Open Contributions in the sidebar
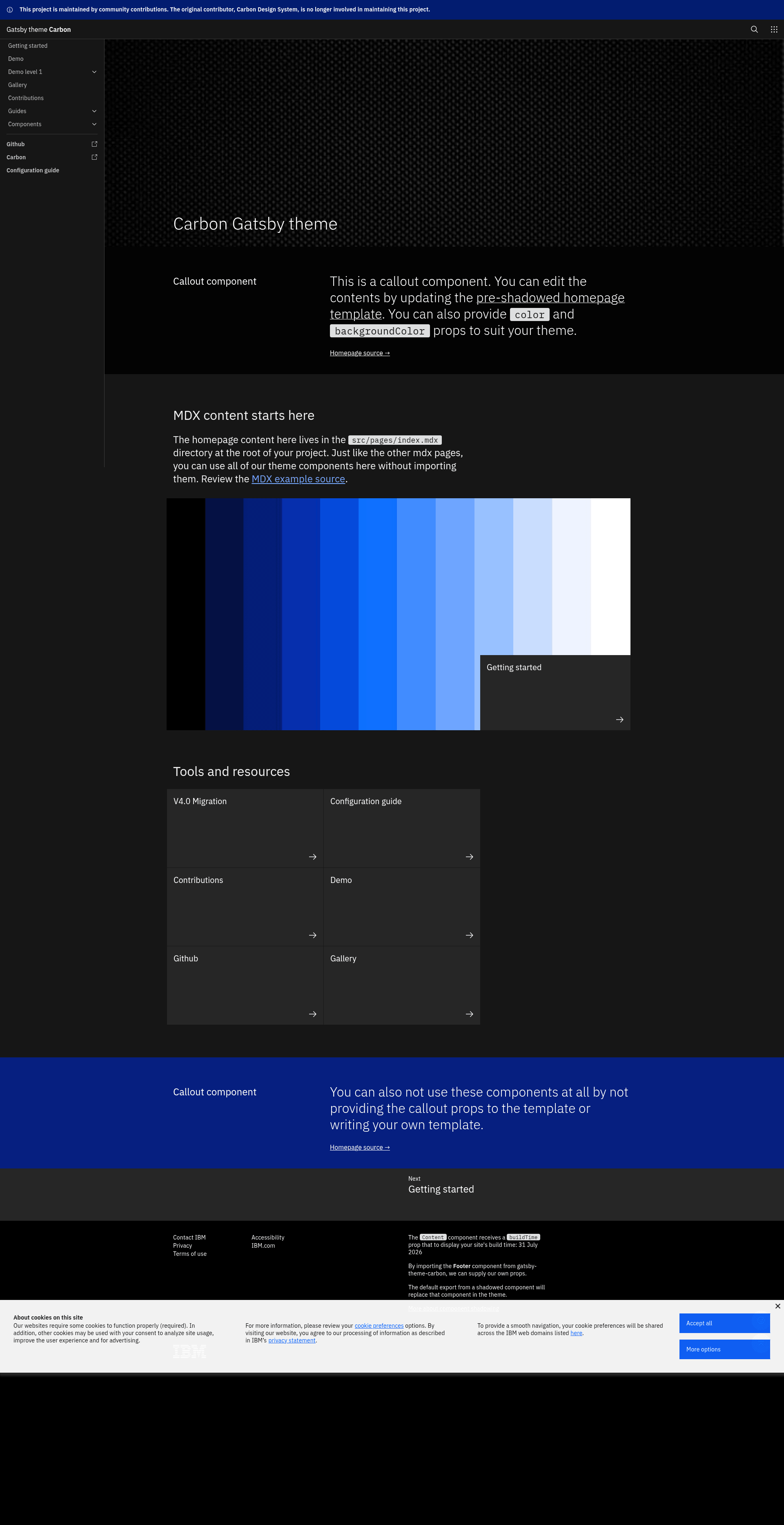Image resolution: width=784 pixels, height=1525 pixels. [52, 98]
